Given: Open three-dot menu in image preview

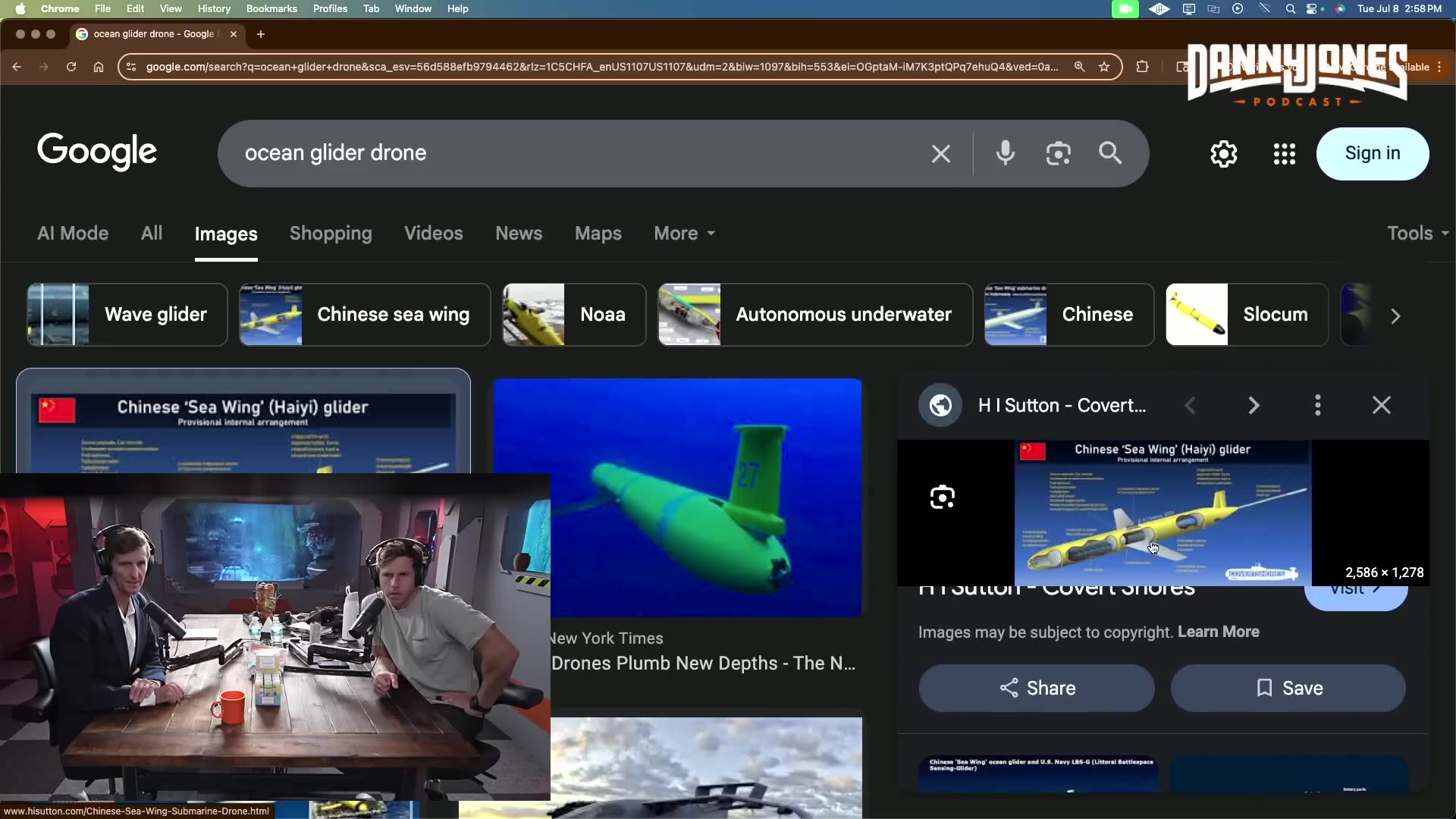Looking at the screenshot, I should coord(1317,405).
